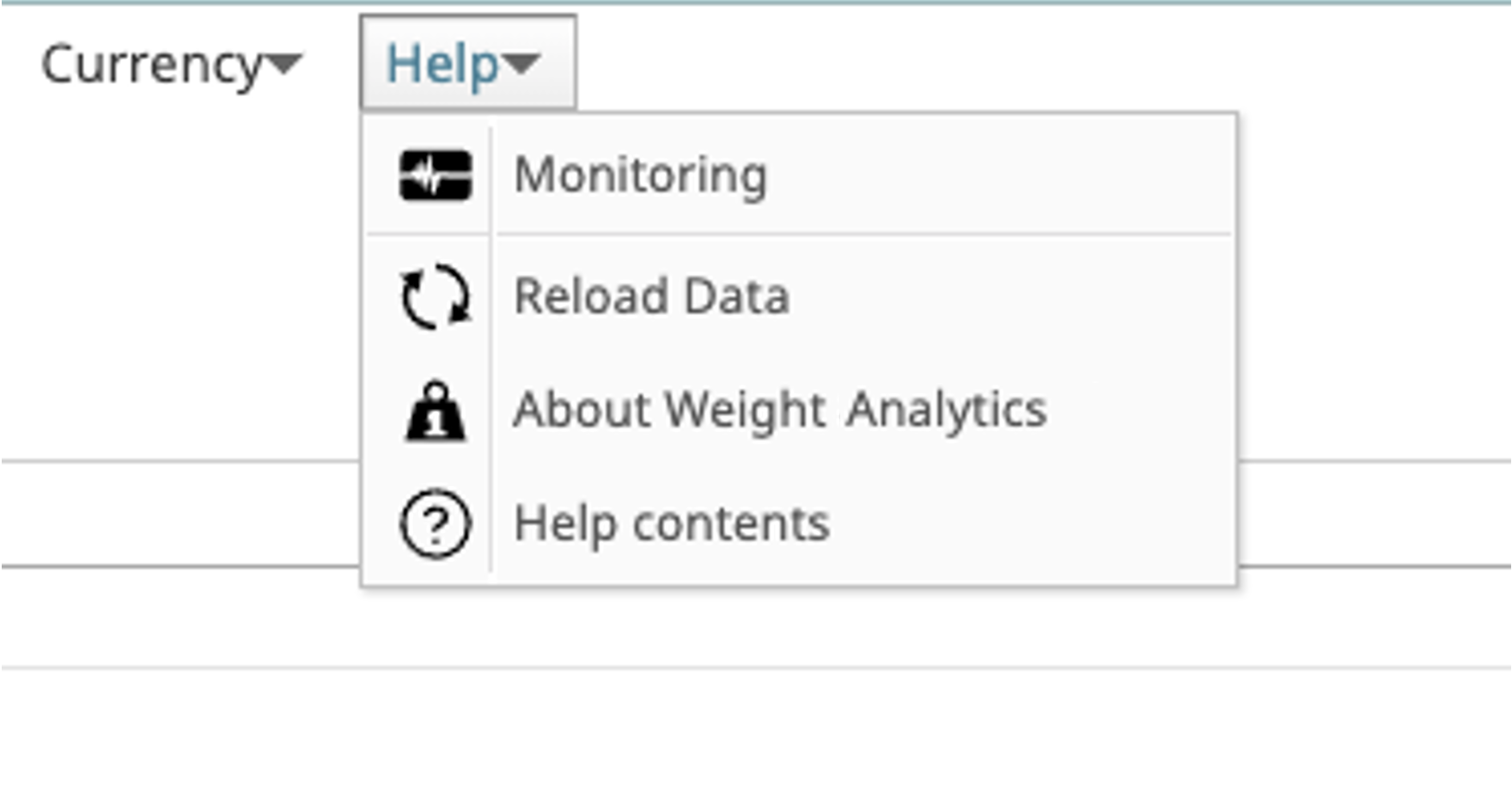Image resolution: width=1512 pixels, height=797 pixels.
Task: Click the About Weight Analytics weight icon
Action: click(436, 411)
